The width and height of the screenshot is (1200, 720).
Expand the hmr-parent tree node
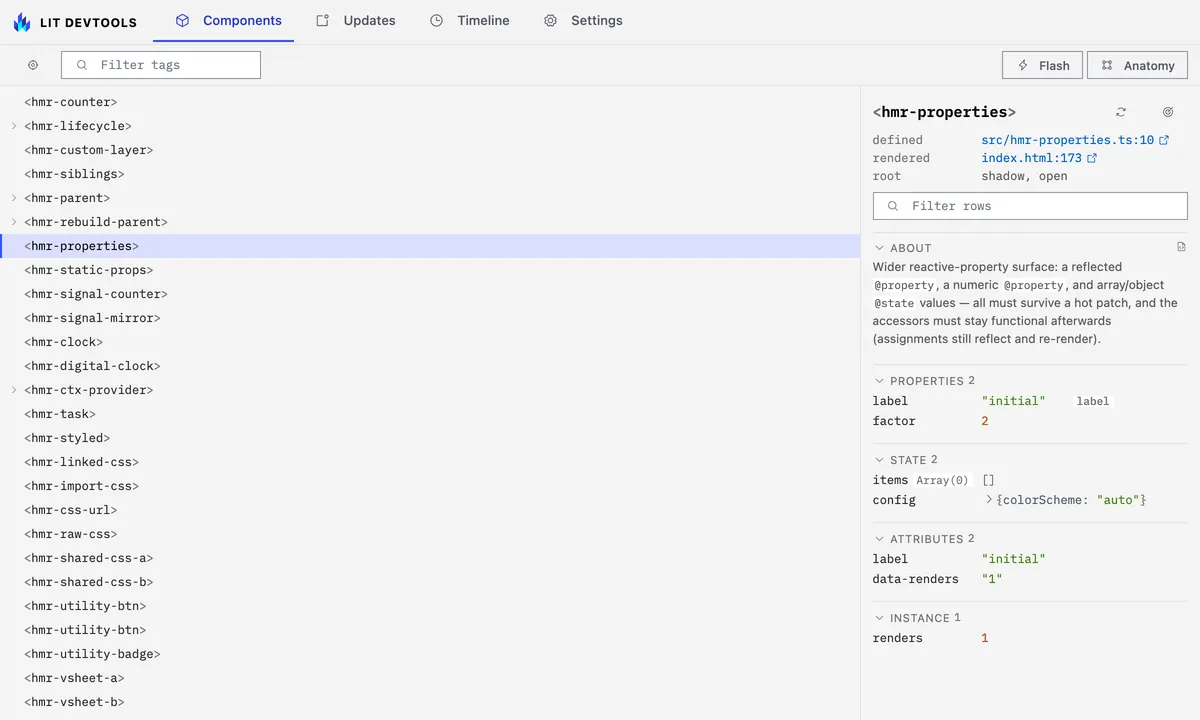point(14,198)
